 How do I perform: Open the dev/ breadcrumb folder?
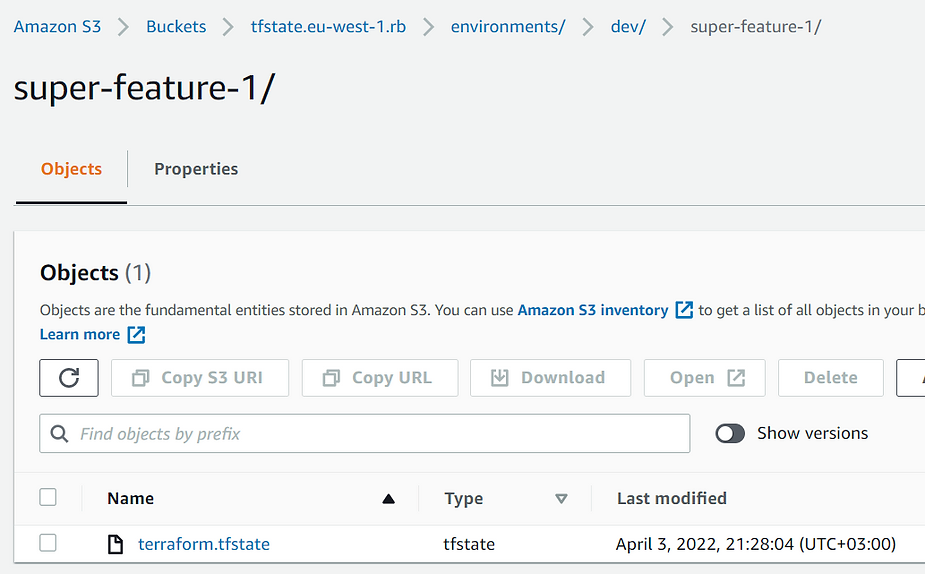628,27
